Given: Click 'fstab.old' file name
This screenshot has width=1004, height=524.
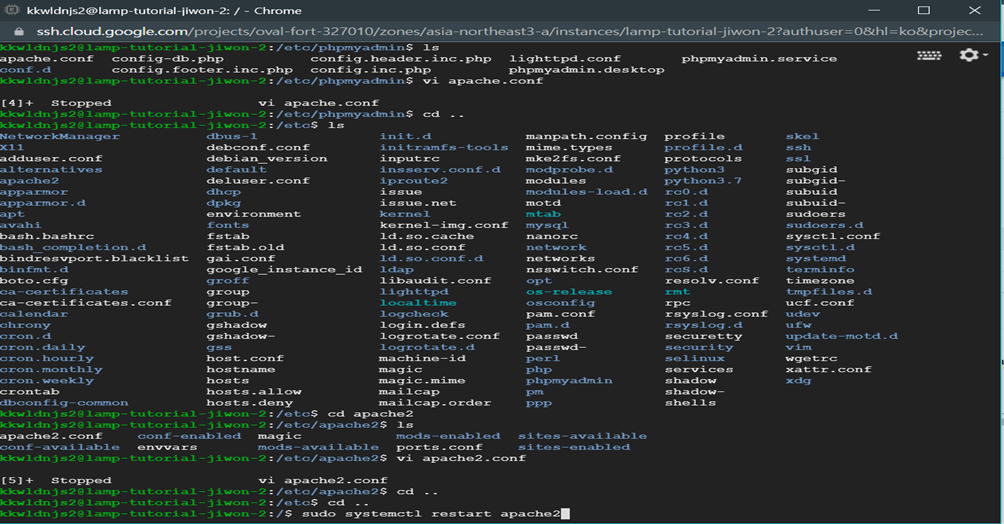Looking at the screenshot, I should pos(245,247).
